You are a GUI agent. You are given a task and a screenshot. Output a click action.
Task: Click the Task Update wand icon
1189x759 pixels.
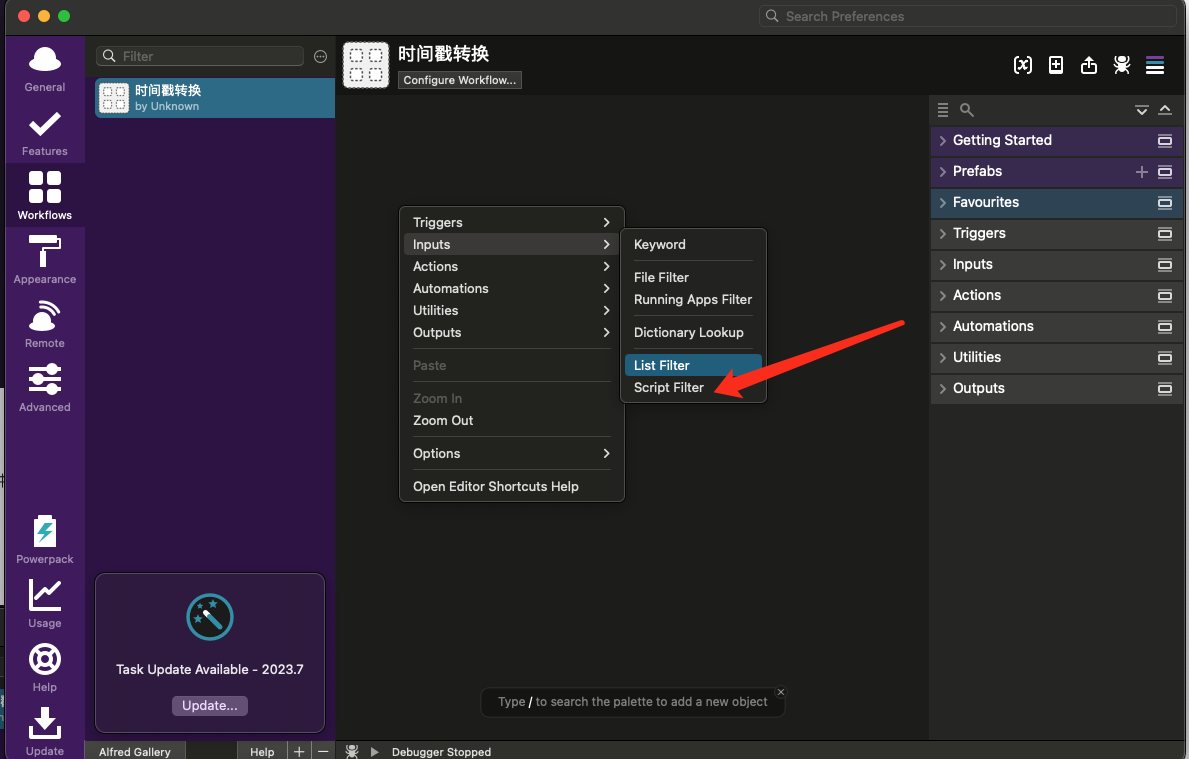(x=210, y=617)
